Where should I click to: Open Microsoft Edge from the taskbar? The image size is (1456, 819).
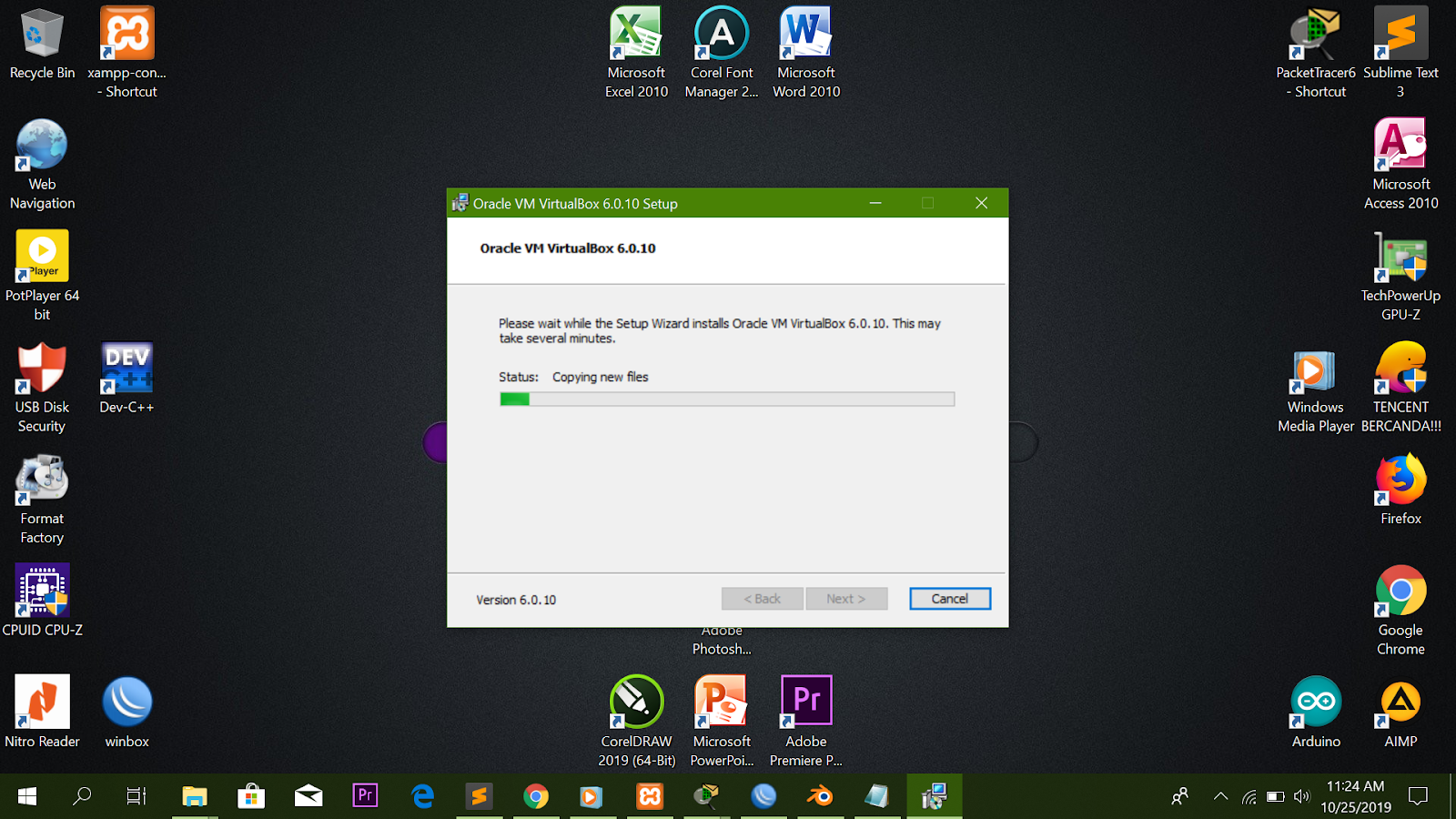422,796
